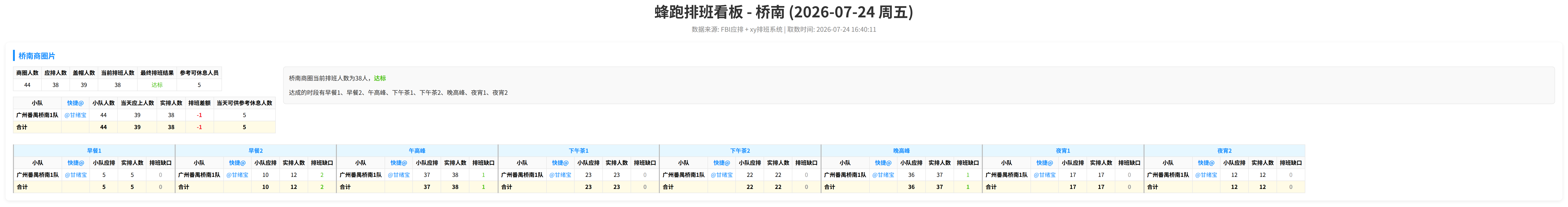Click the 早餐1 section header
This screenshot has height=207, width=1568.
click(94, 150)
